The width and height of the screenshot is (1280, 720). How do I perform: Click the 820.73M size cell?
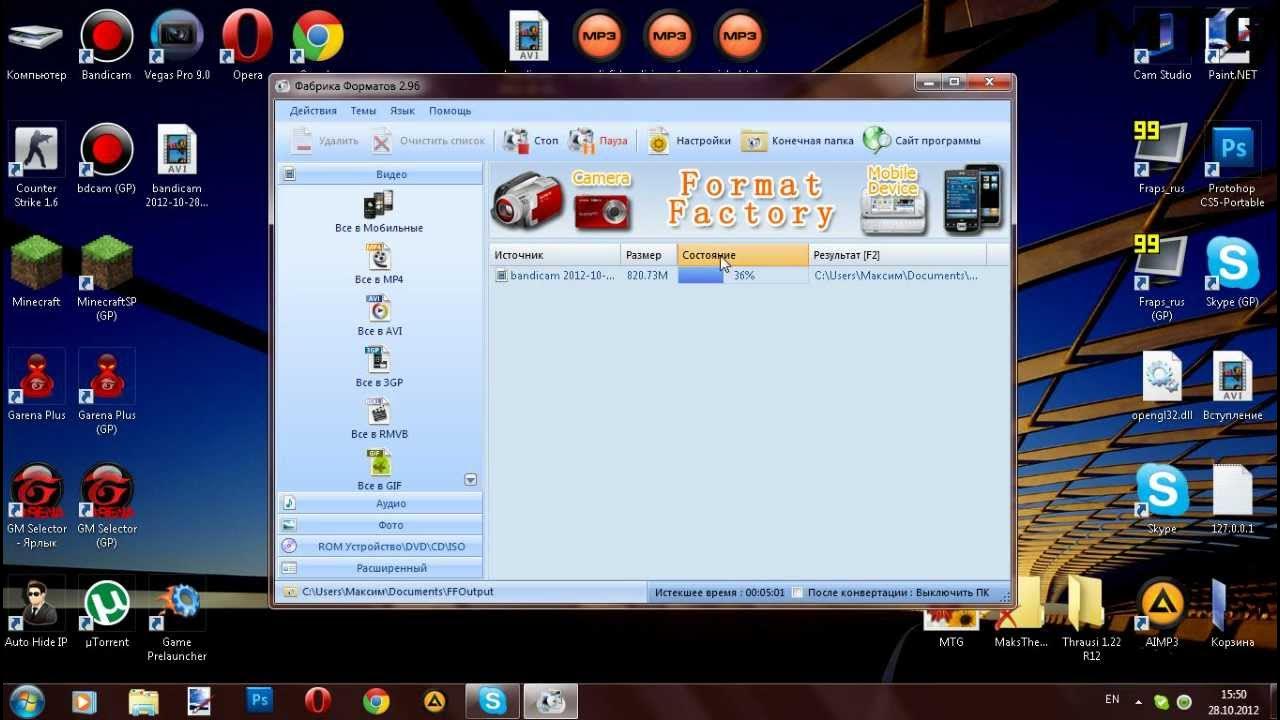(647, 275)
